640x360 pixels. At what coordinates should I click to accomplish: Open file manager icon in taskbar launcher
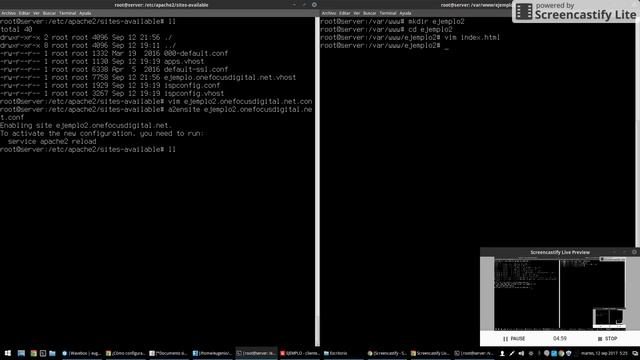tap(52, 353)
